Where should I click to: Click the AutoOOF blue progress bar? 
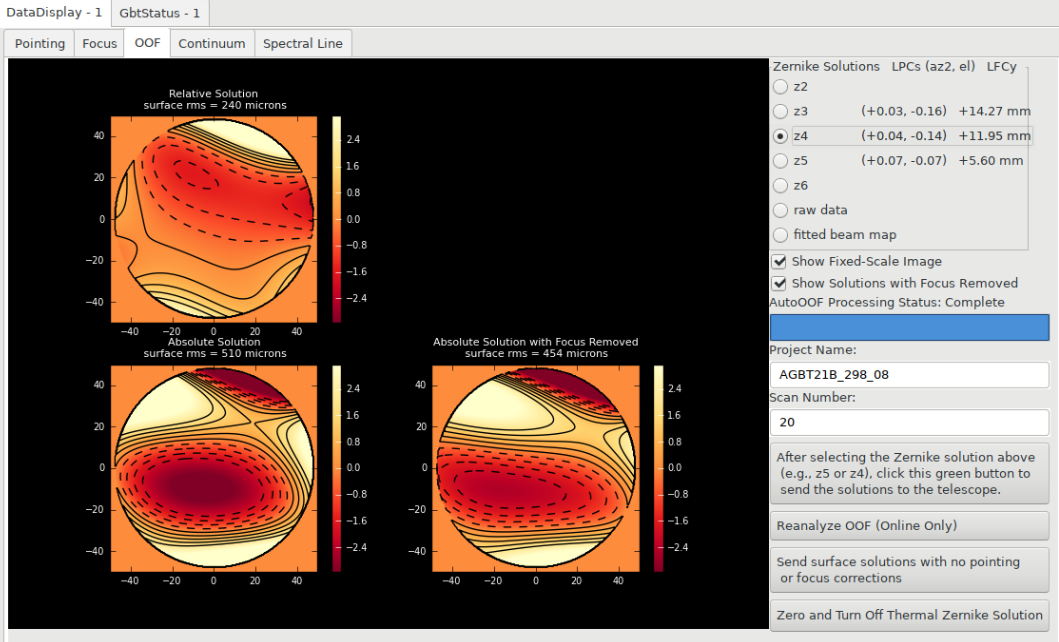(909, 327)
